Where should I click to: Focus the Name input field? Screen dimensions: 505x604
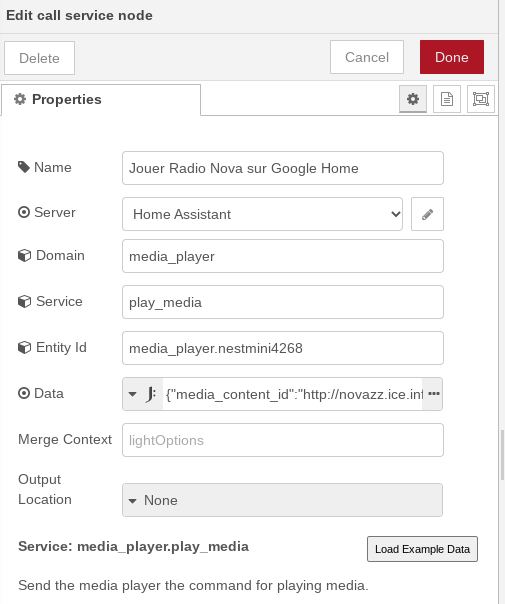click(x=283, y=168)
